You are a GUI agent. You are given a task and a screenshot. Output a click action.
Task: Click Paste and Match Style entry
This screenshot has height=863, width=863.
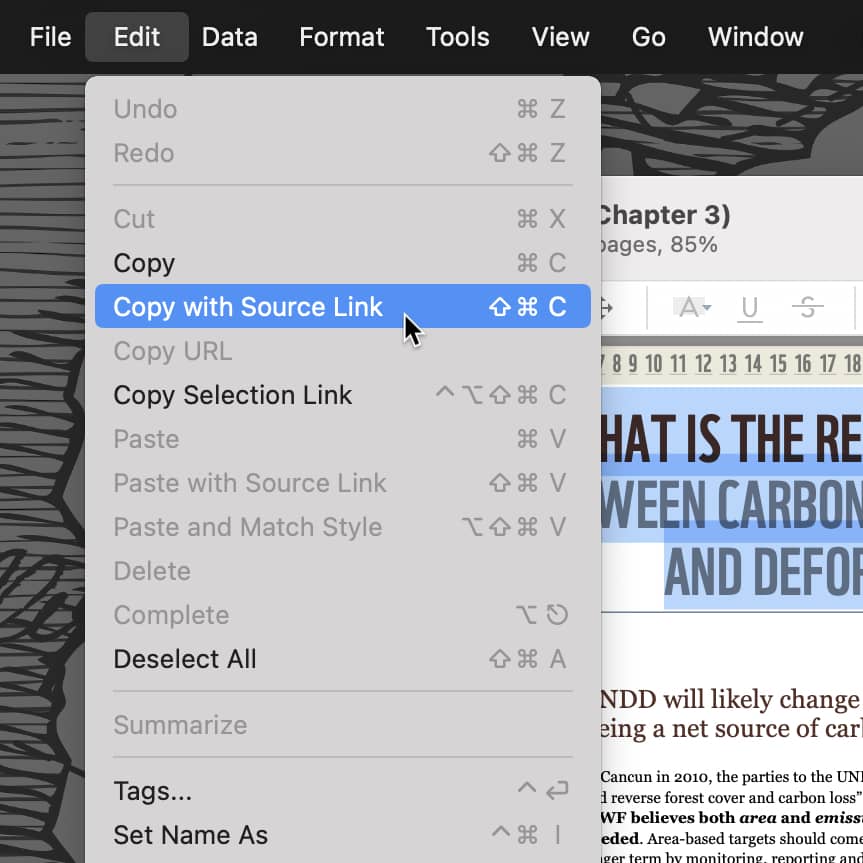pos(342,527)
